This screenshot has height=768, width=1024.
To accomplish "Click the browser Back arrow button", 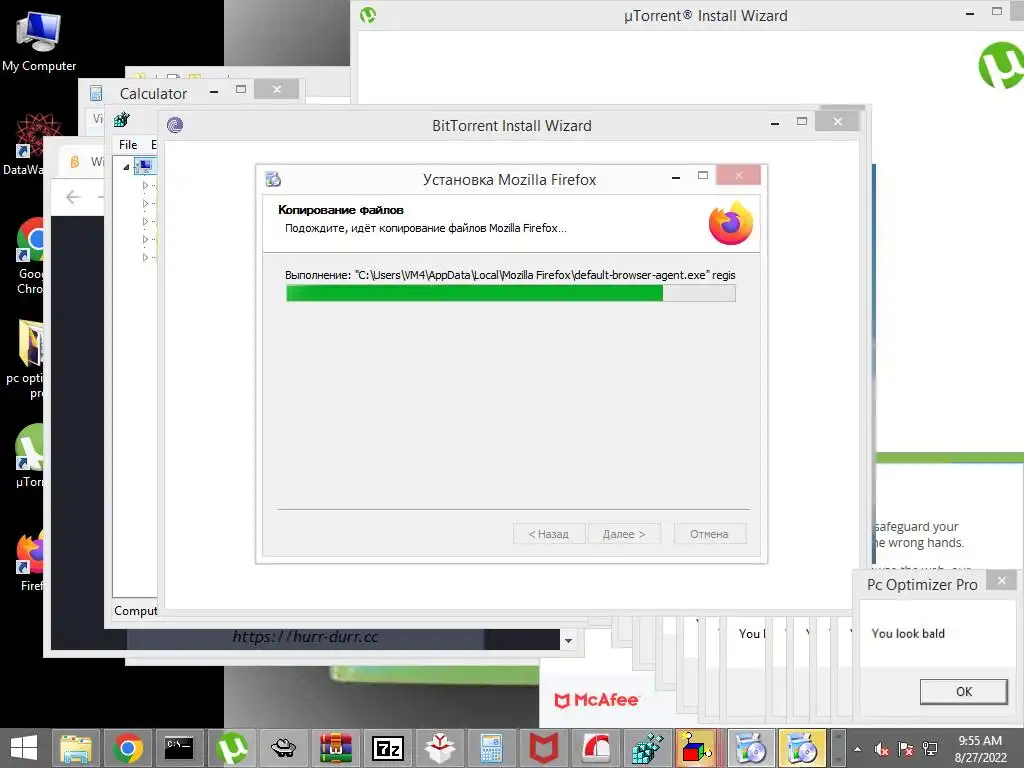I will (73, 197).
